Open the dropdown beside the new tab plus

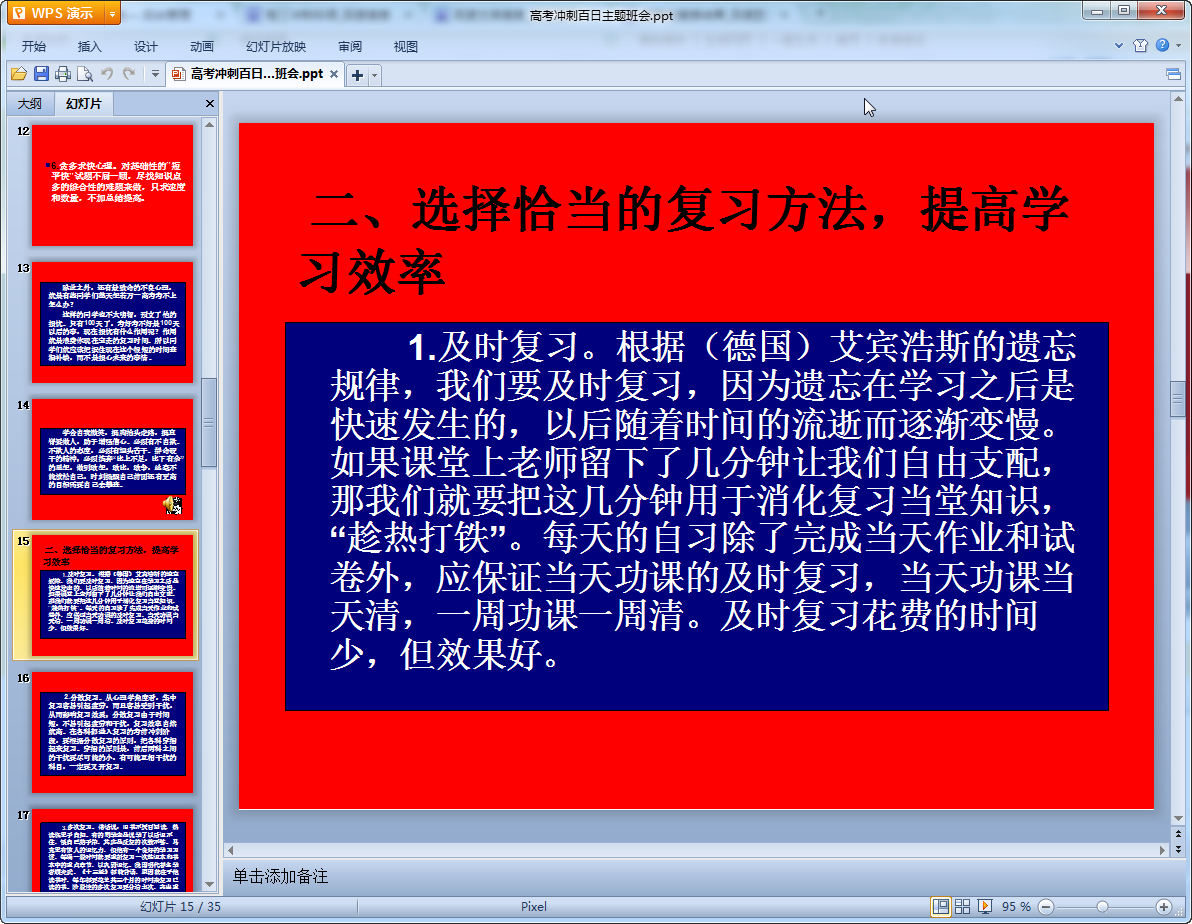(x=374, y=75)
